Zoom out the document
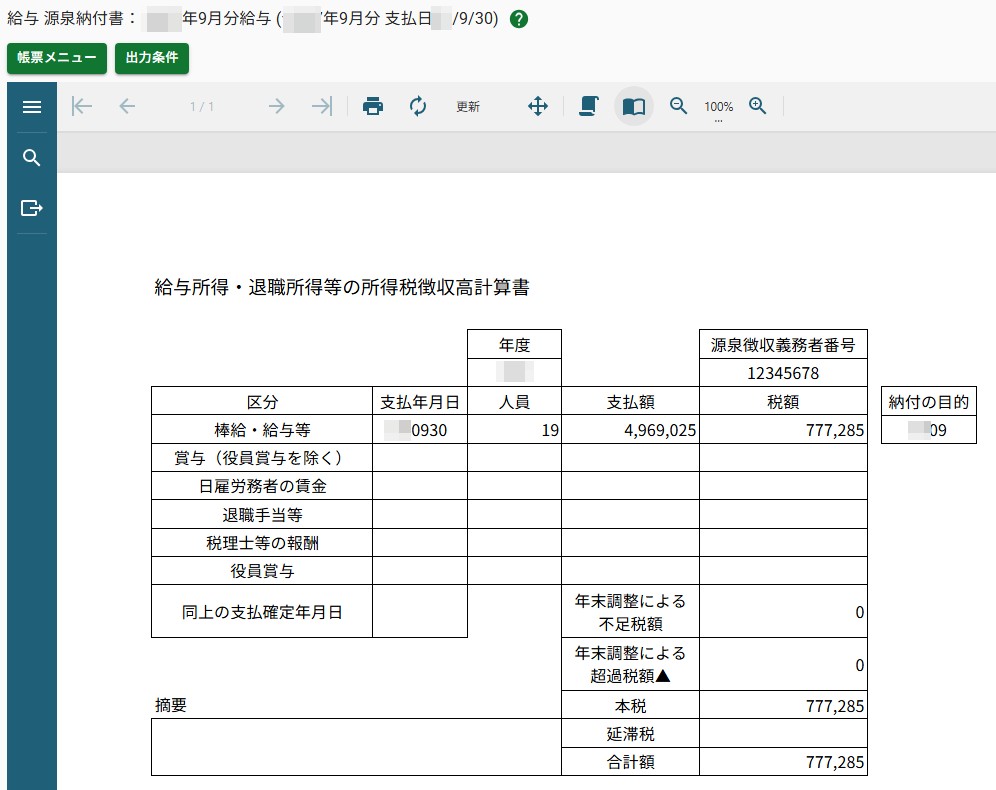The image size is (996, 790). [x=678, y=106]
